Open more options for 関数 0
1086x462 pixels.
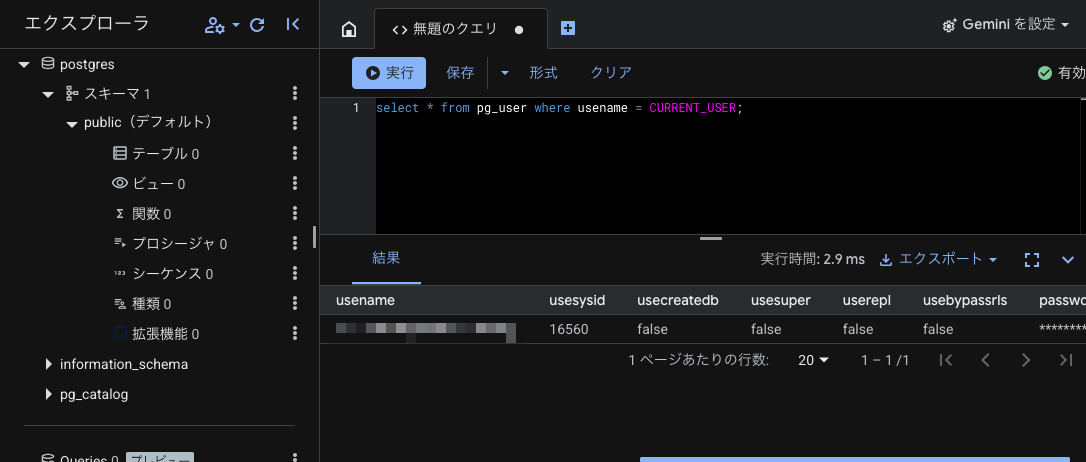[295, 213]
